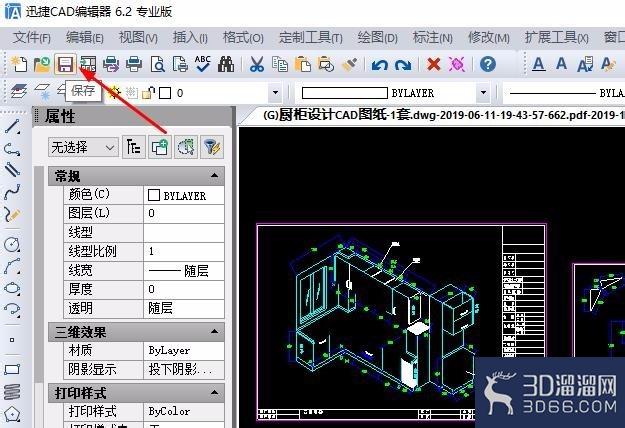Cut selection with the scissors icon
Screen dimensions: 625x428
[x=257, y=64]
